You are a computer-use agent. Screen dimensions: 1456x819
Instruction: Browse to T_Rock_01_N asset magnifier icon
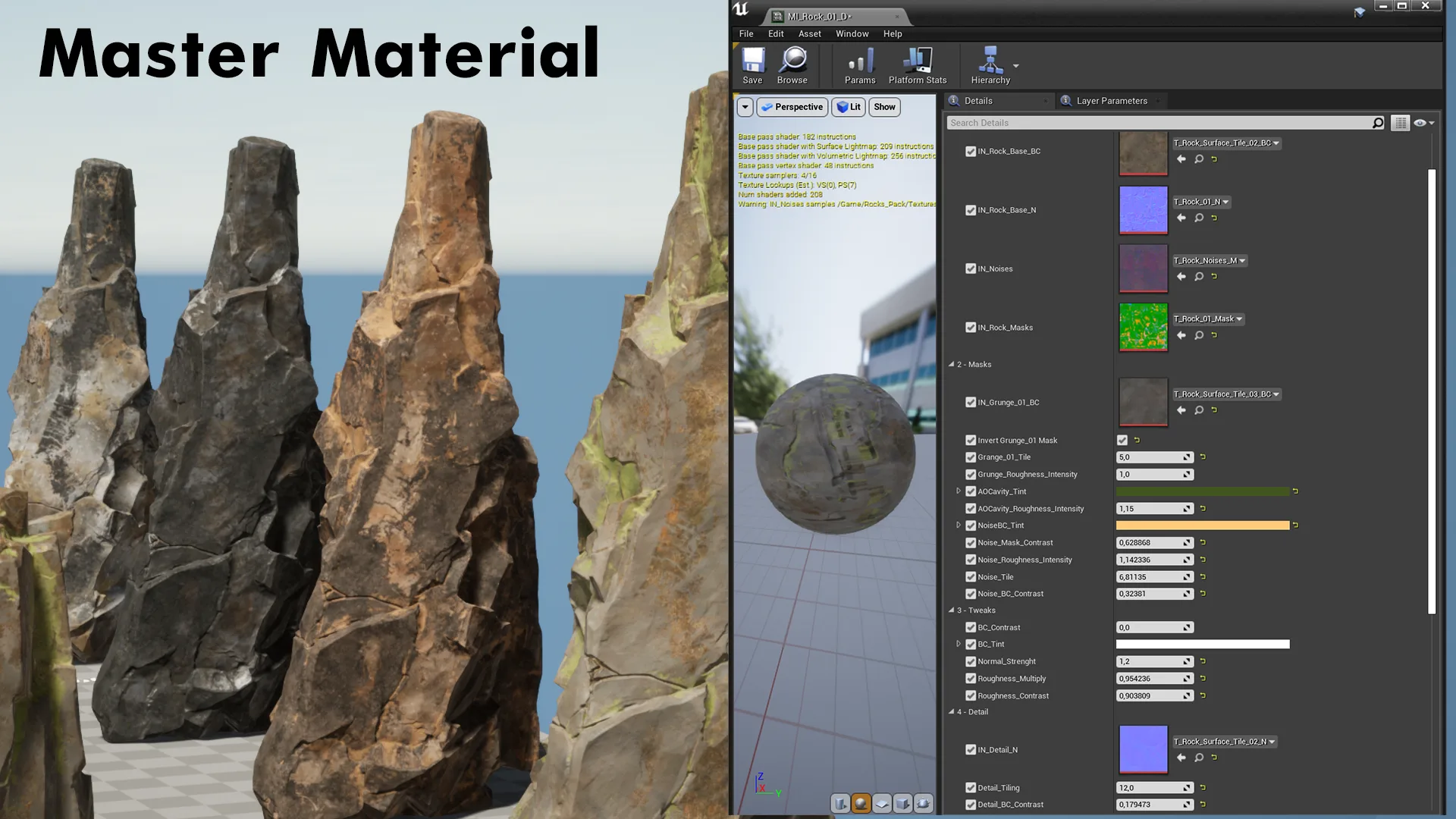pyautogui.click(x=1199, y=218)
